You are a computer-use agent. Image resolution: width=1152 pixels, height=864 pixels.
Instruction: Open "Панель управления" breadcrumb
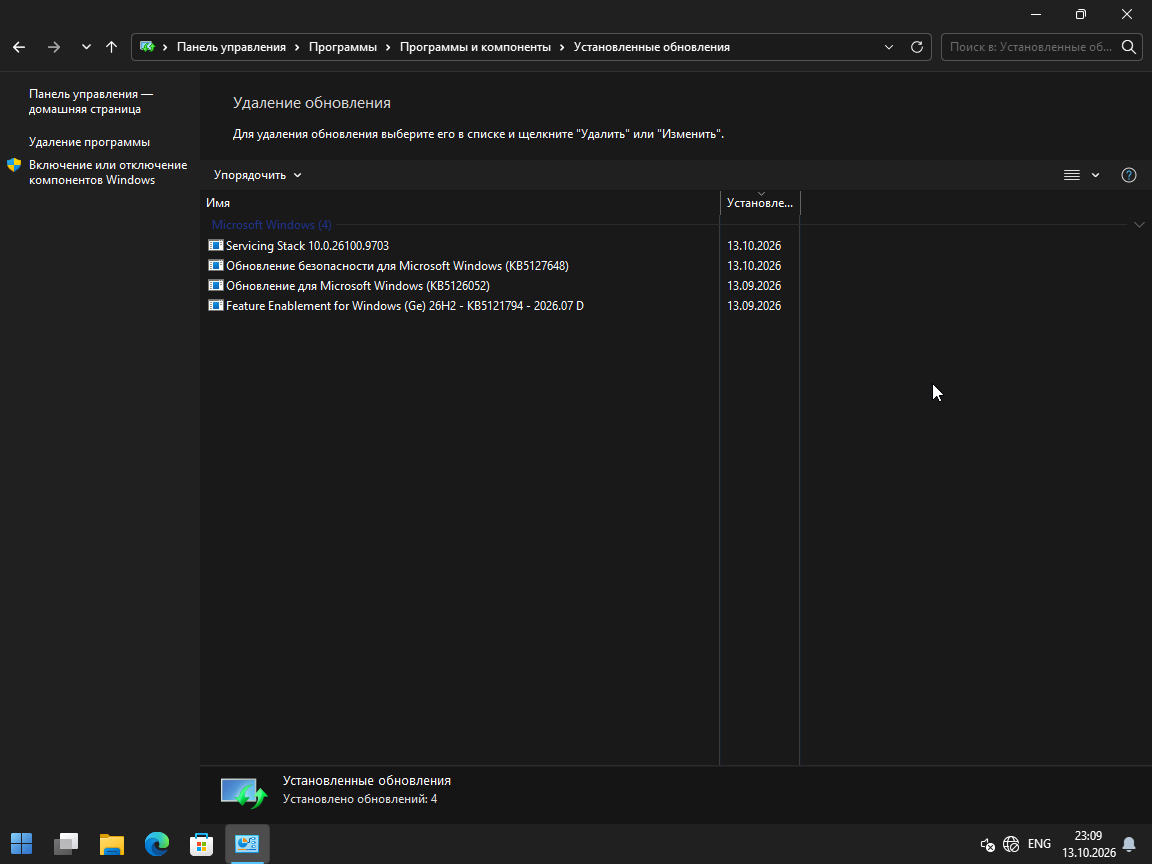[x=231, y=47]
